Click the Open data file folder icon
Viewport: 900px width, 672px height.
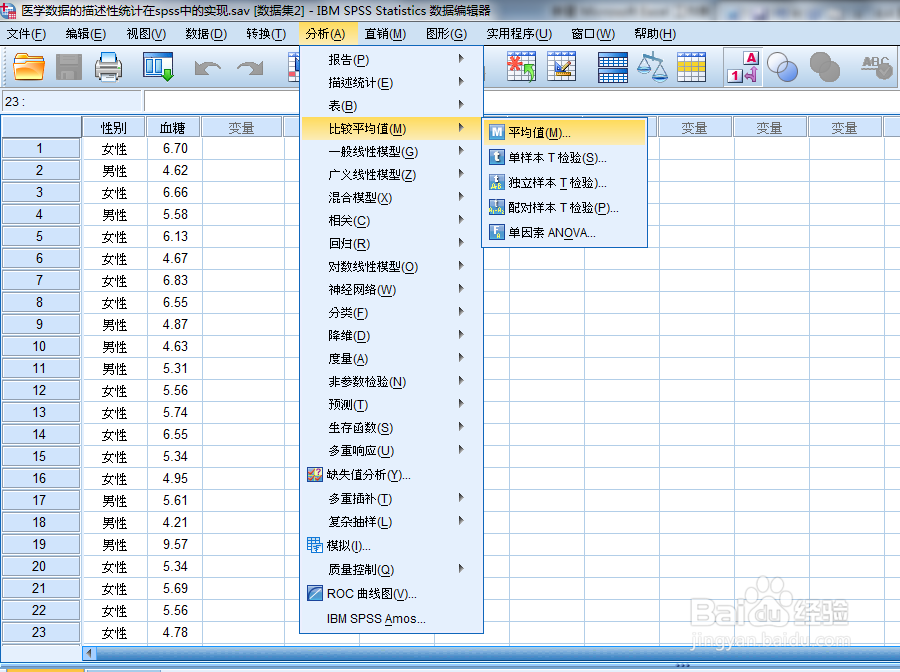coord(29,67)
